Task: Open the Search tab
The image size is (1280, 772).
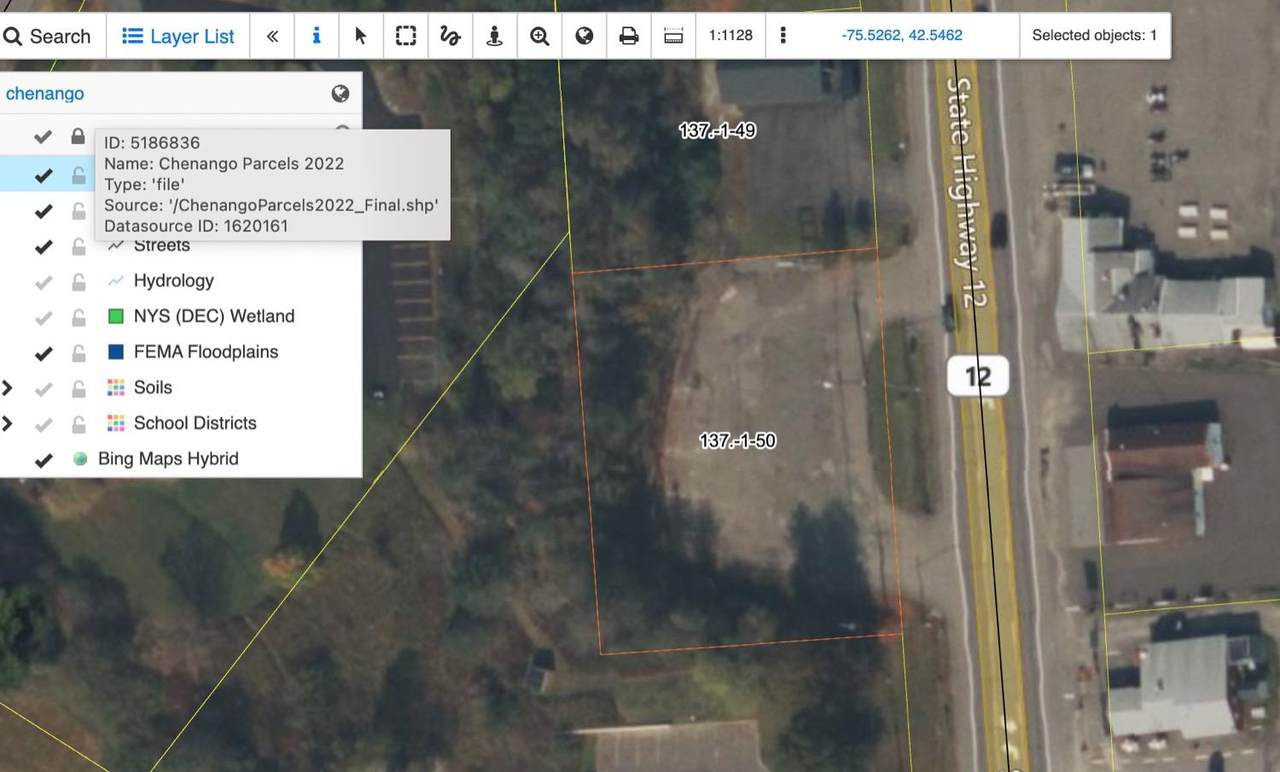Action: [x=47, y=36]
